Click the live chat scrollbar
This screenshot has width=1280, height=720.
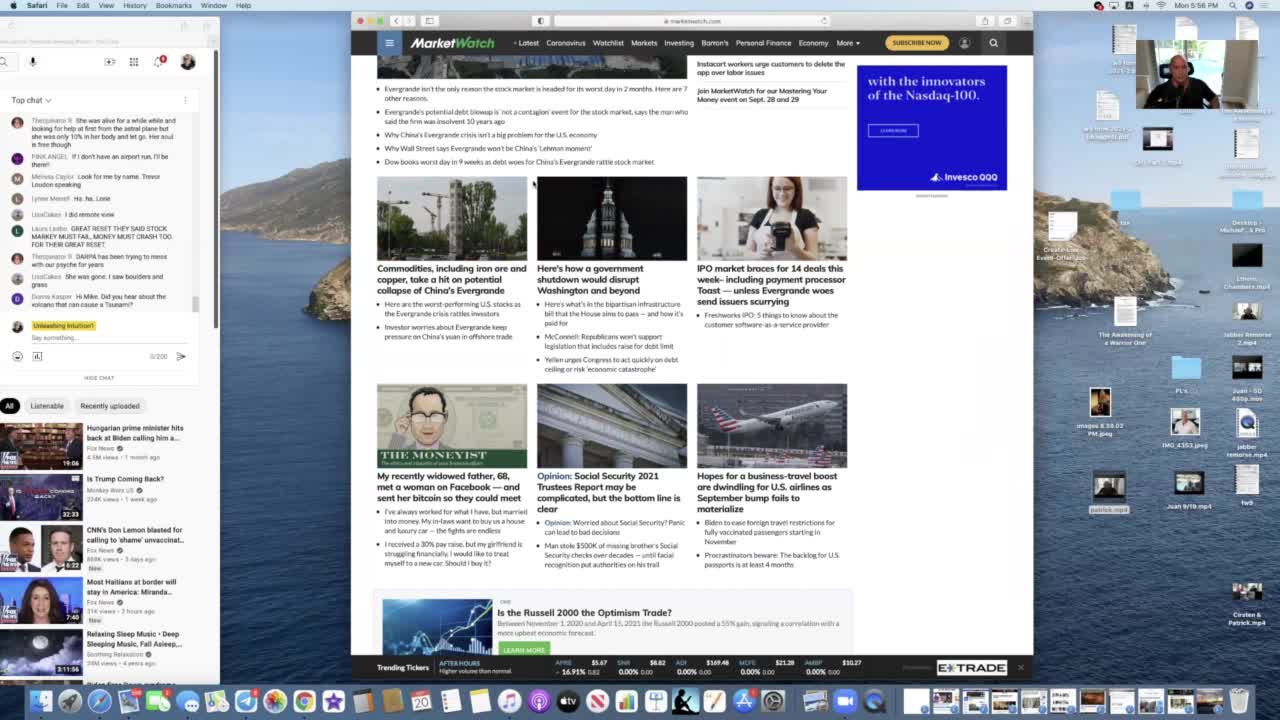195,304
